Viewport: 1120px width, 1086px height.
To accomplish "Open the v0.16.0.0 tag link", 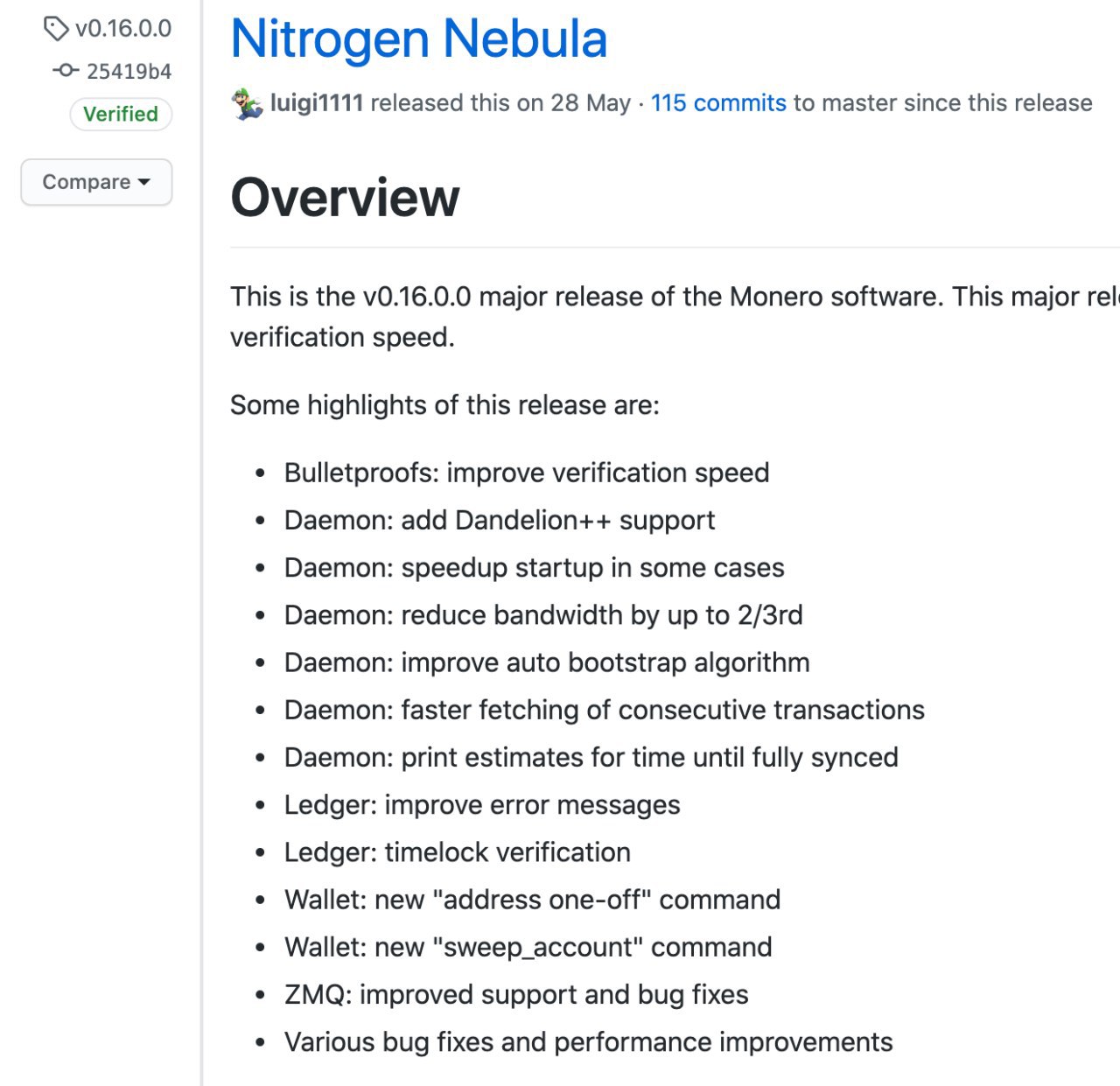I will point(122,29).
